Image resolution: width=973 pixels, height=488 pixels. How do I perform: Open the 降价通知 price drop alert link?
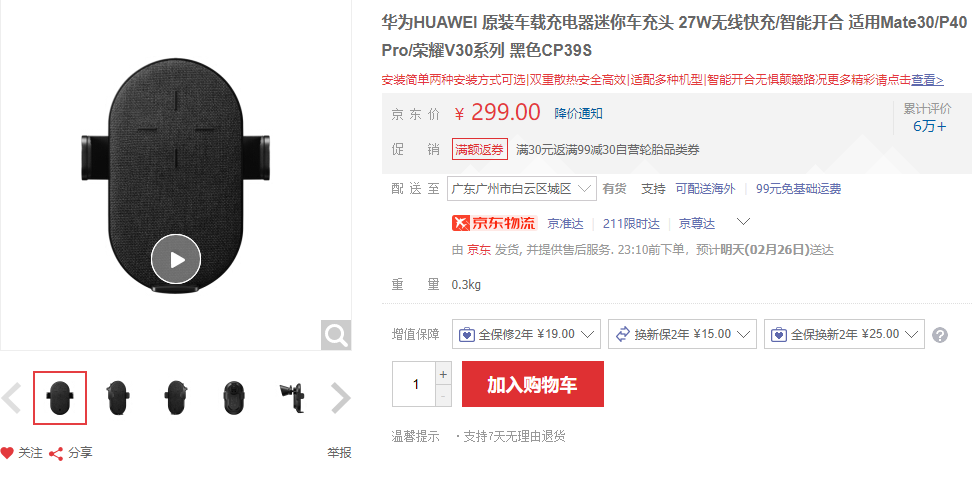click(x=578, y=114)
